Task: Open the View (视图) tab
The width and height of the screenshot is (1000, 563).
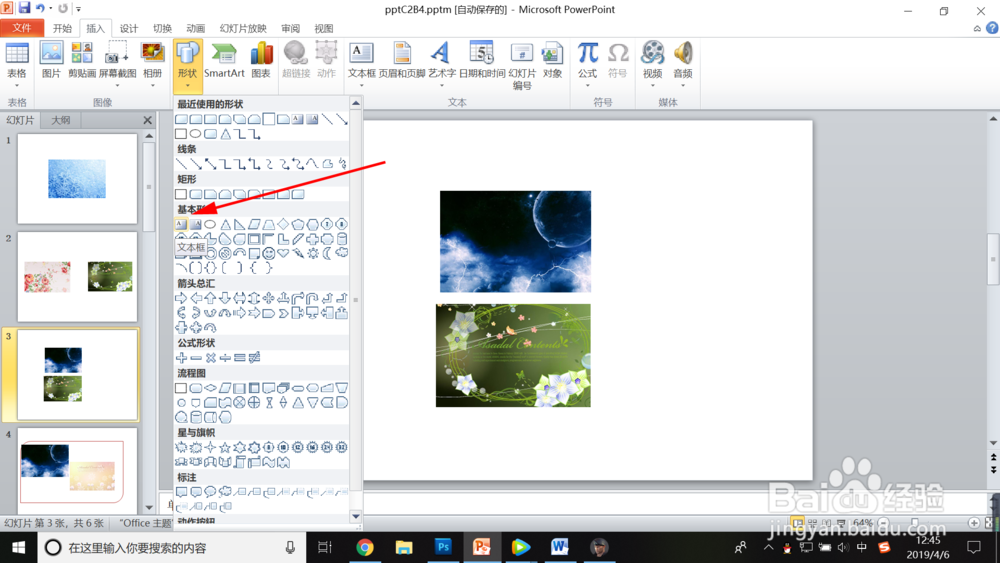Action: 323,29
